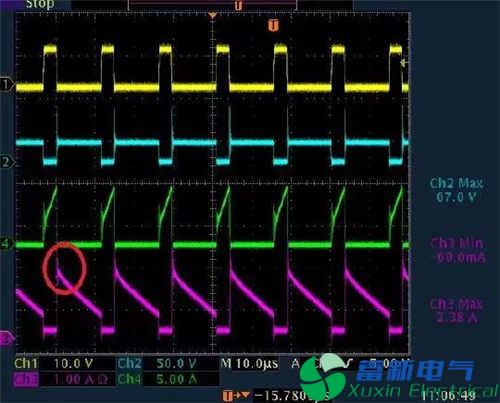Click the orange trigger point T icon
The width and height of the screenshot is (500, 403).
click(273, 25)
